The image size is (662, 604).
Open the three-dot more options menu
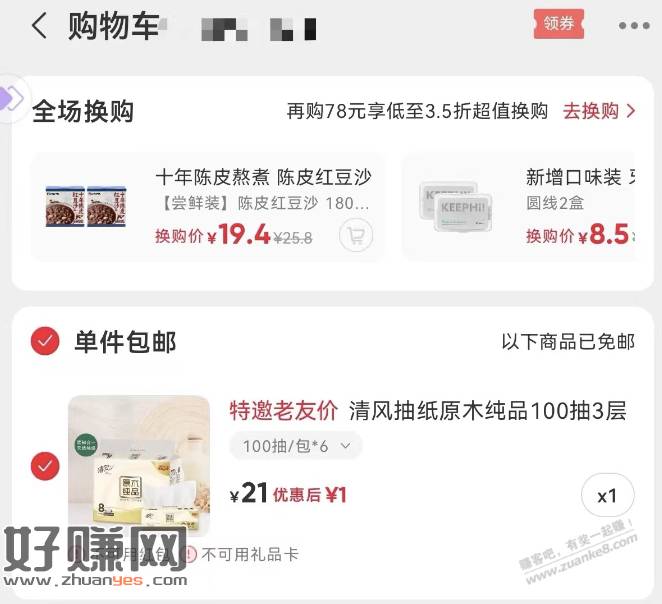pos(634,26)
